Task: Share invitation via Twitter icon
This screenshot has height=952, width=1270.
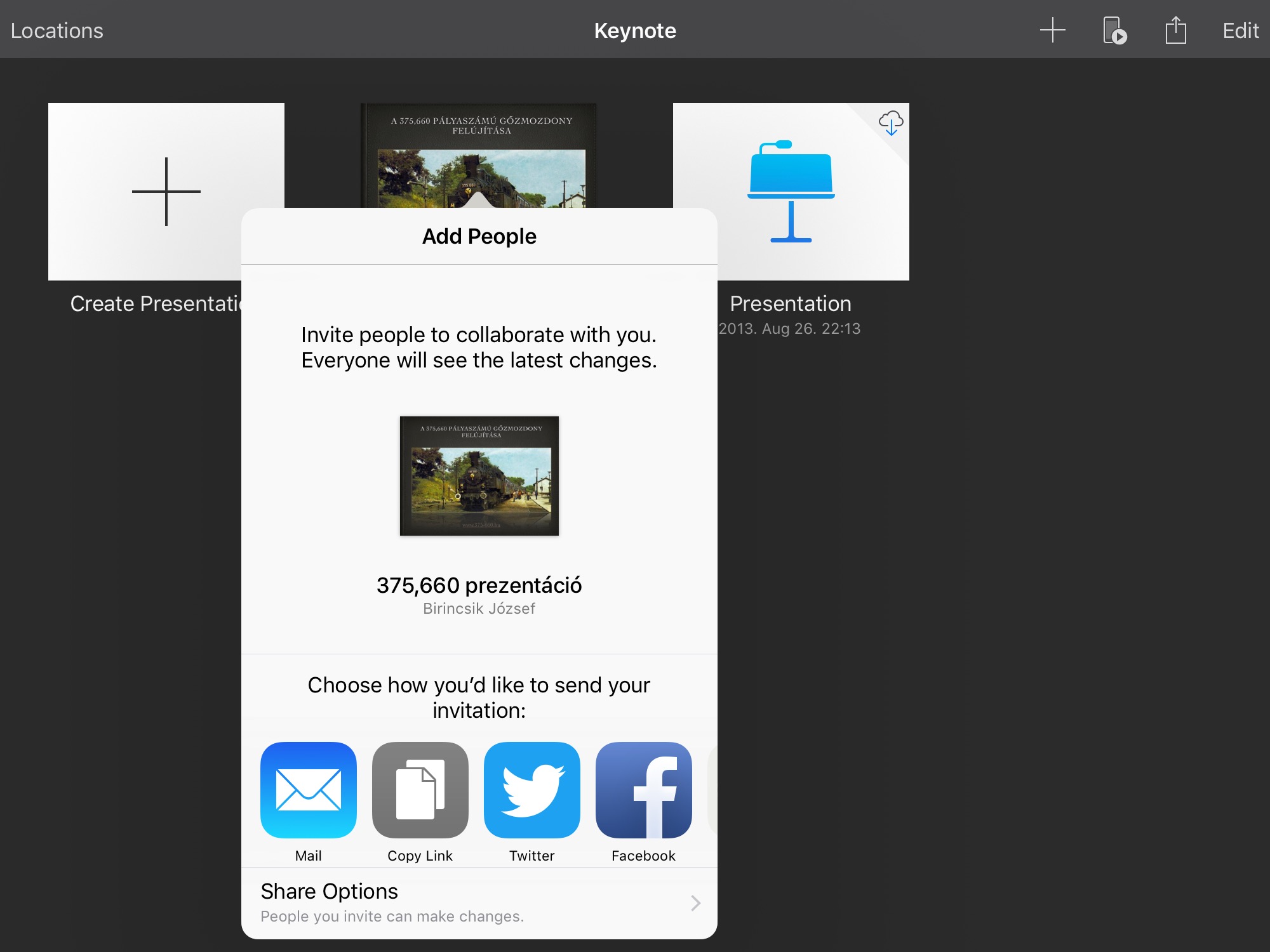Action: [x=532, y=790]
